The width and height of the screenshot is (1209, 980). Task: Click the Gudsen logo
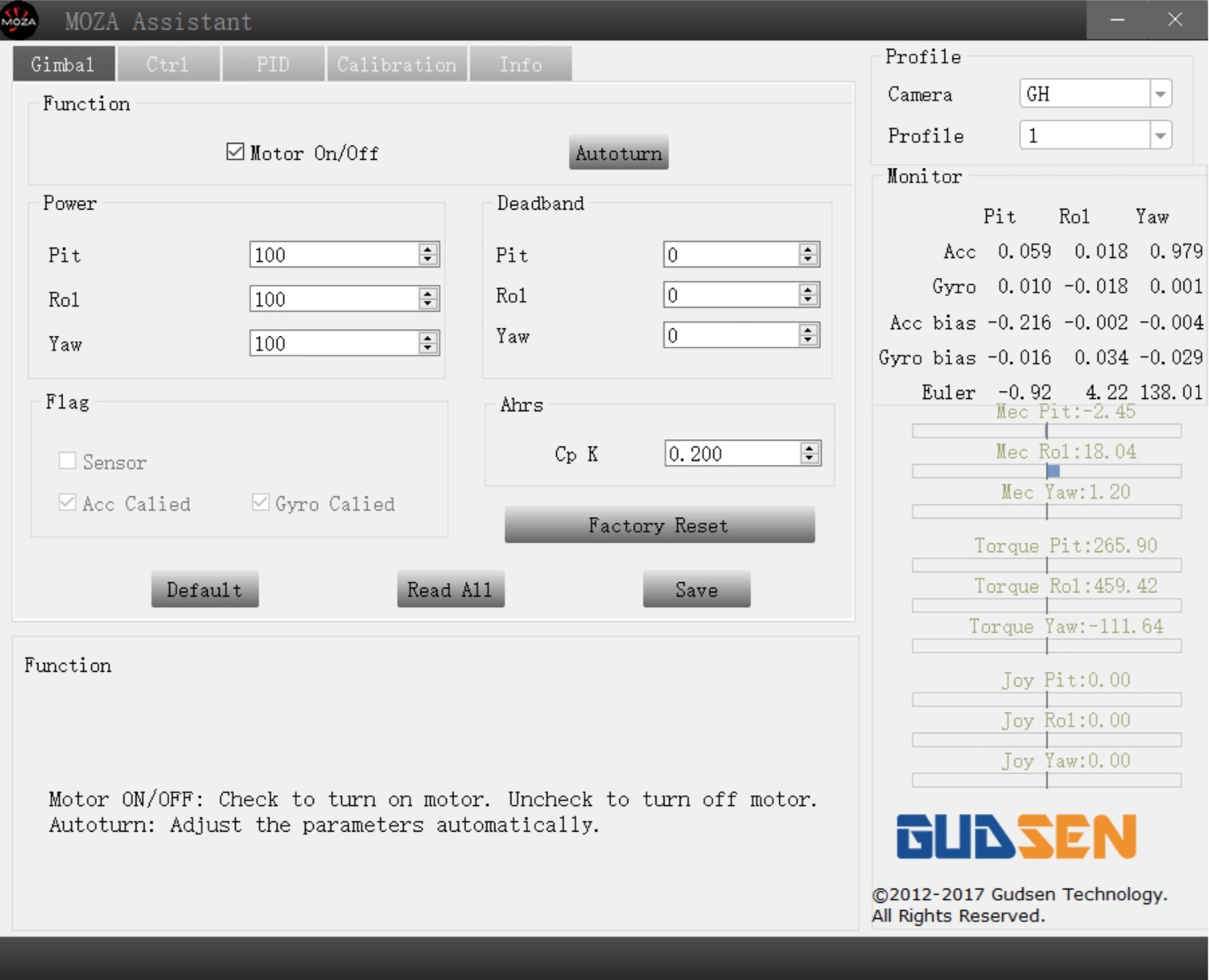coord(1016,836)
